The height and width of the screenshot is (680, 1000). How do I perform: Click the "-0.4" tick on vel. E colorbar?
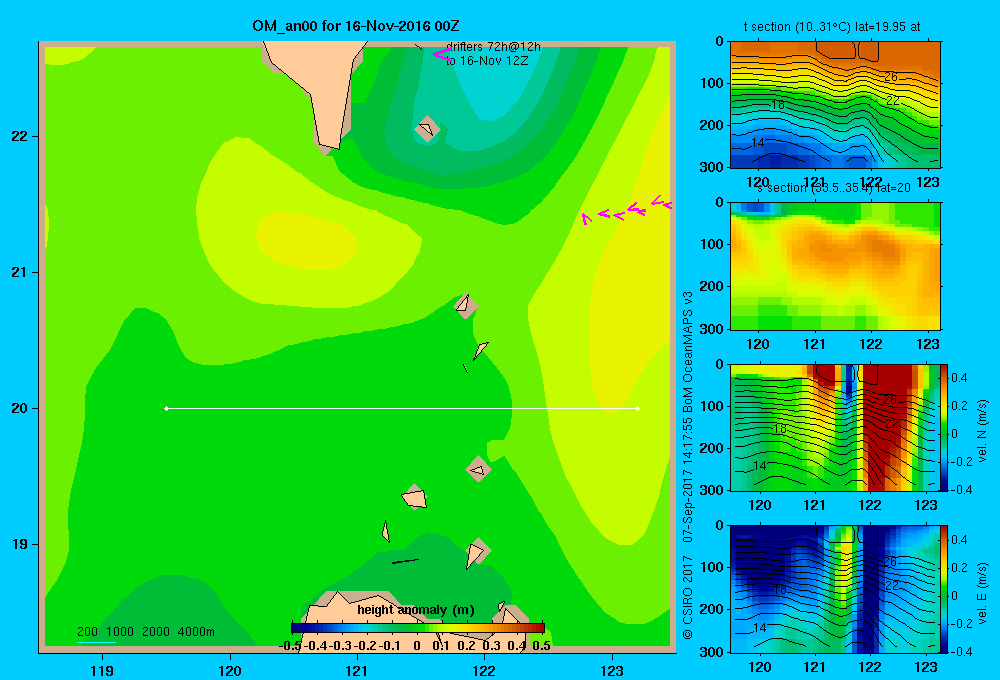click(x=960, y=651)
